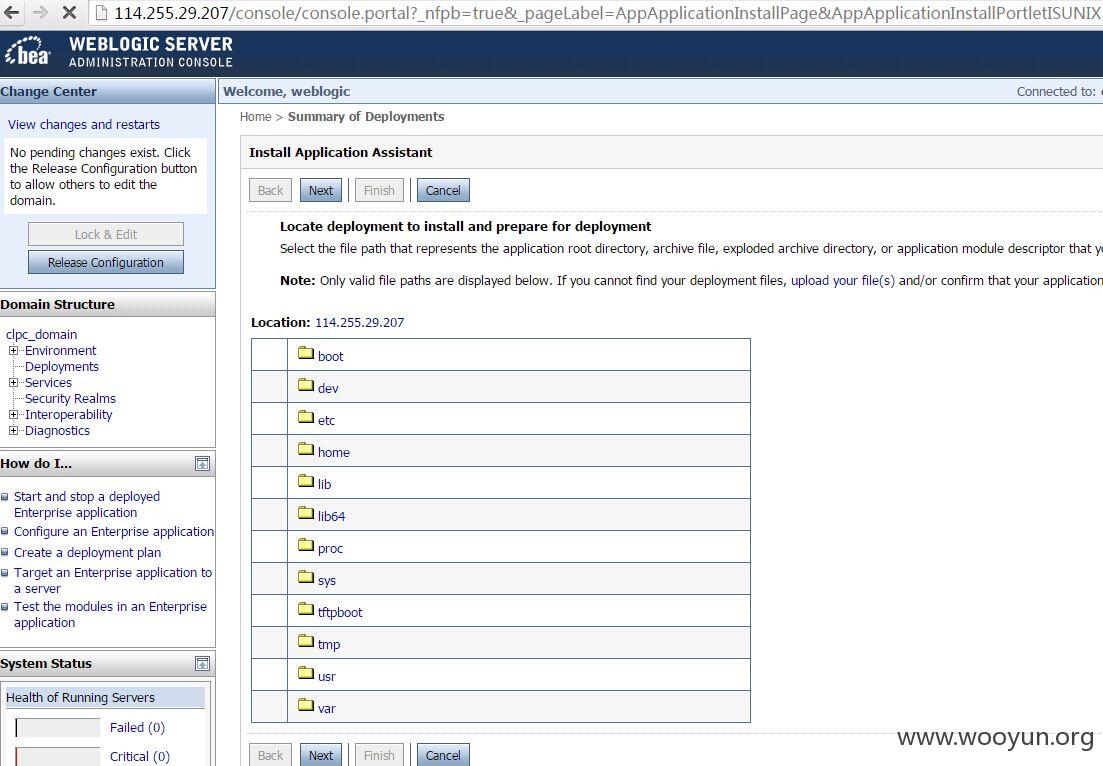The height and width of the screenshot is (766, 1103).
Task: Click the browser address bar
Action: [598, 13]
